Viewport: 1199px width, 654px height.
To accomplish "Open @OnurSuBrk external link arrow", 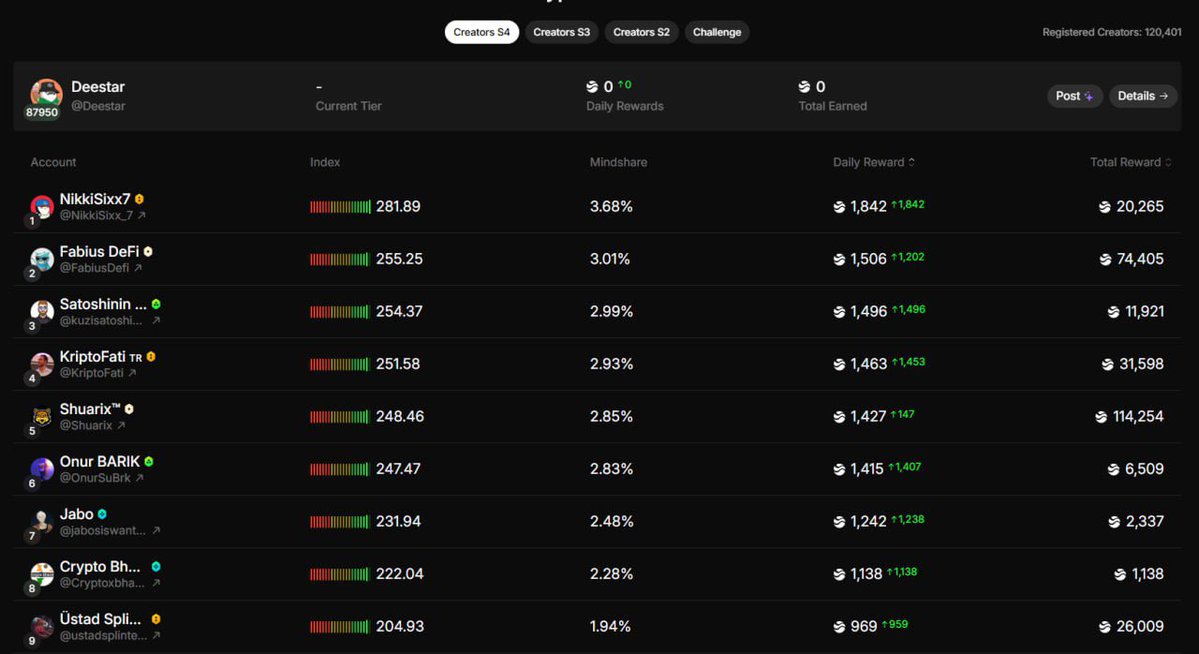I will (139, 478).
